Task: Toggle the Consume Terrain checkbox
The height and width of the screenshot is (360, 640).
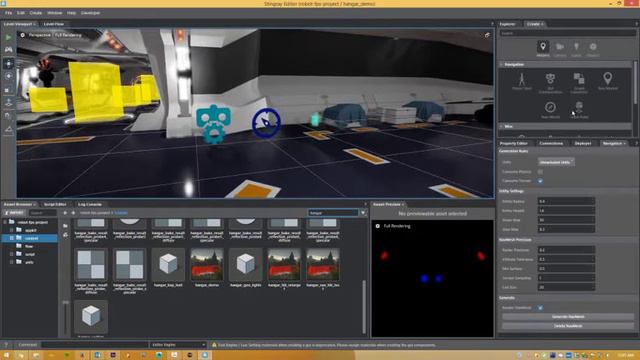Action: click(540, 181)
